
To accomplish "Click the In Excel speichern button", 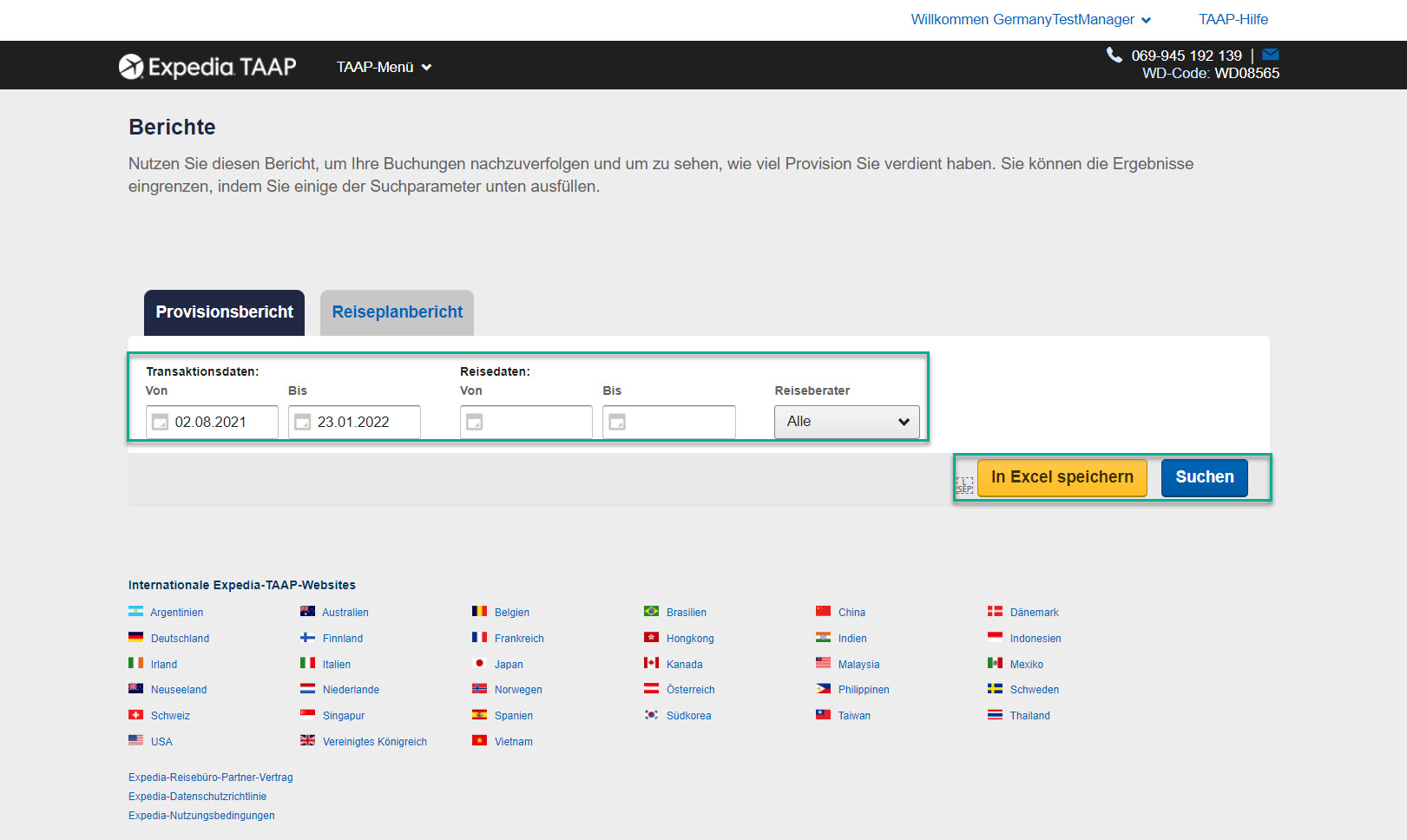I will (1062, 477).
